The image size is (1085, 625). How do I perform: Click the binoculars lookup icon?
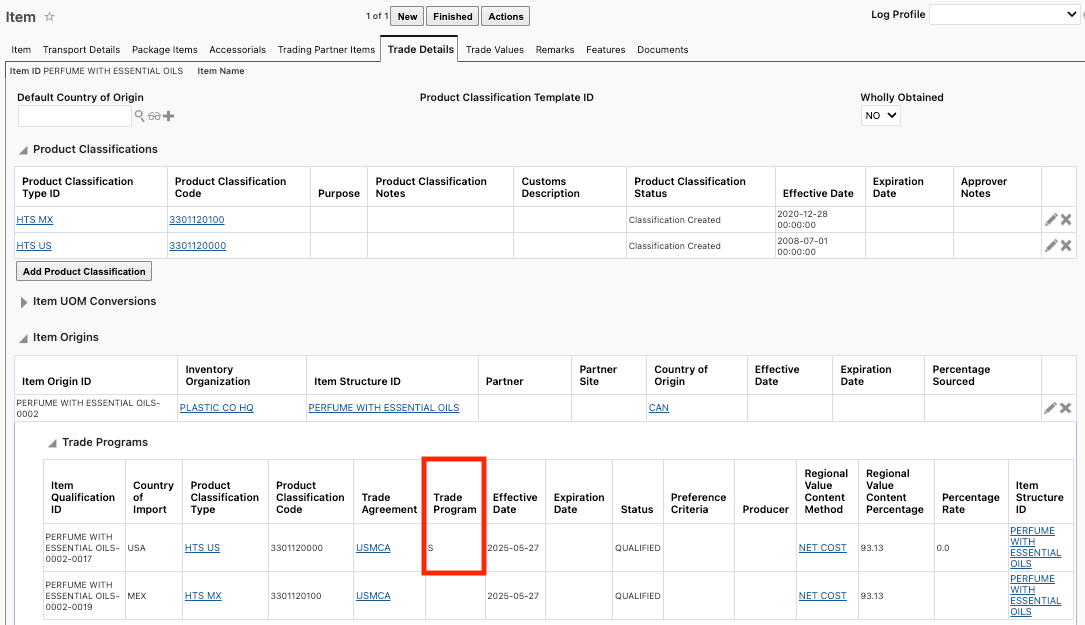pyautogui.click(x=155, y=115)
